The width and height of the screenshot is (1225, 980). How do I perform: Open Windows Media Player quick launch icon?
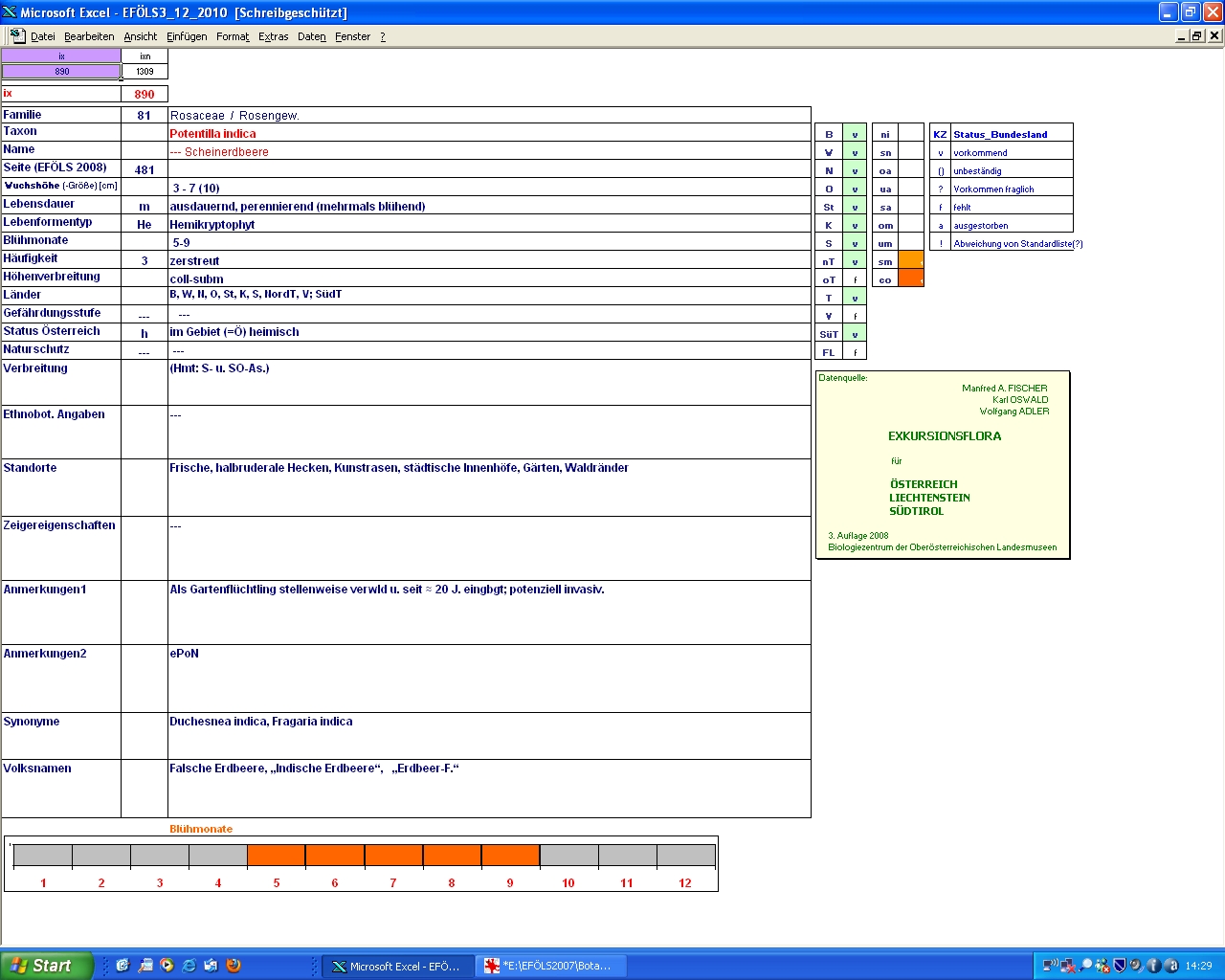(x=167, y=966)
